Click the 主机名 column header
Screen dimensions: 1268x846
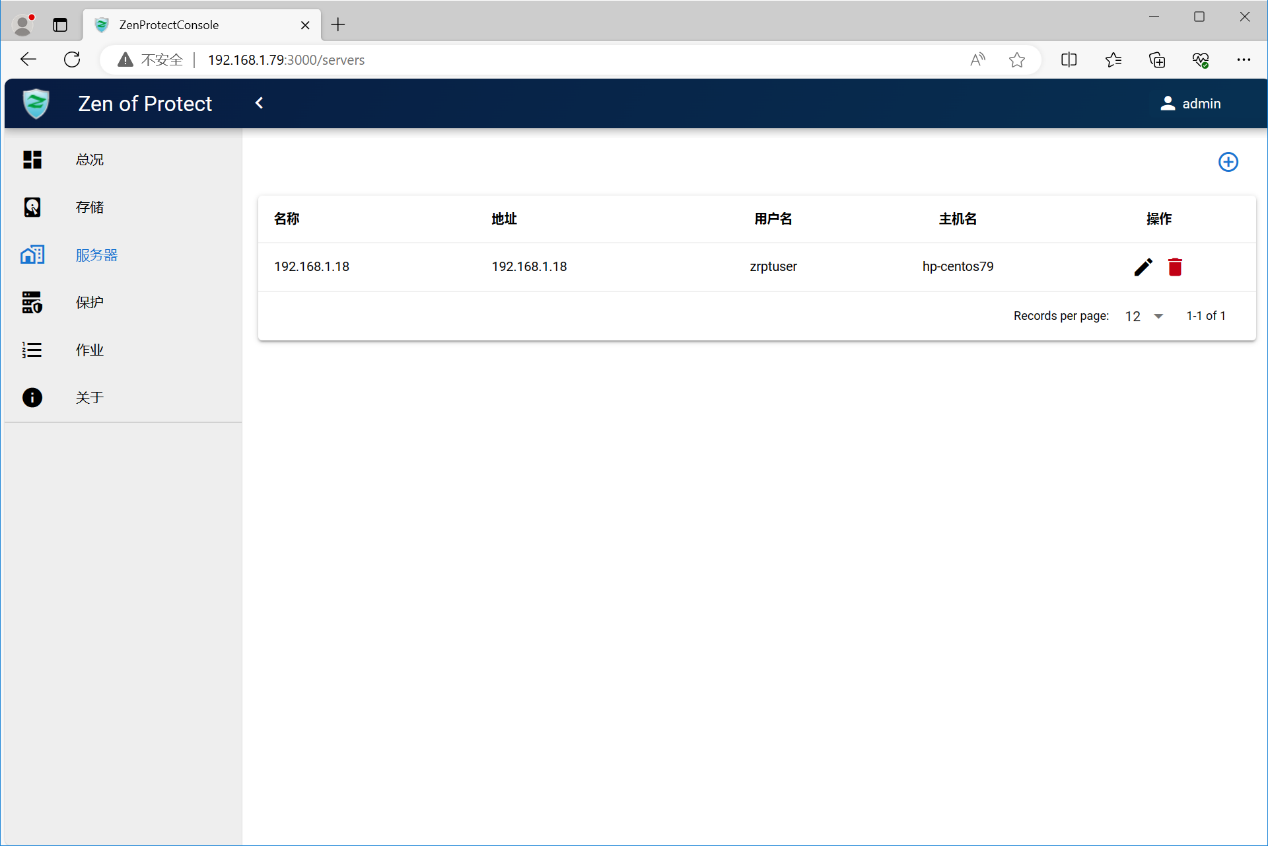click(x=957, y=219)
